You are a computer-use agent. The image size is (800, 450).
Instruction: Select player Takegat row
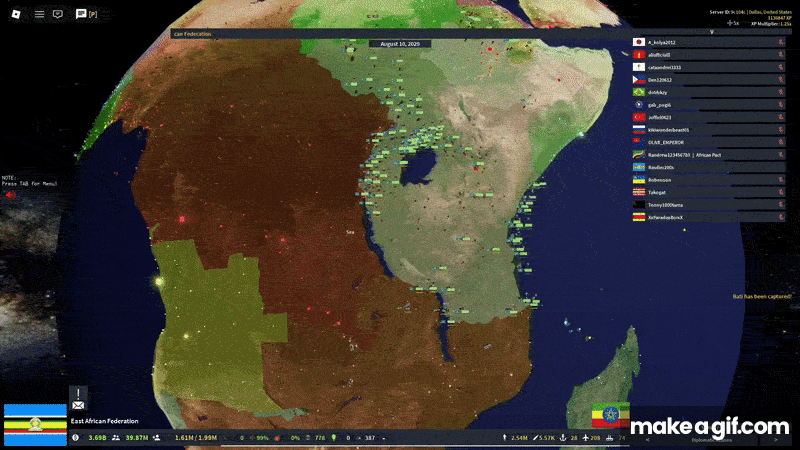(709, 192)
